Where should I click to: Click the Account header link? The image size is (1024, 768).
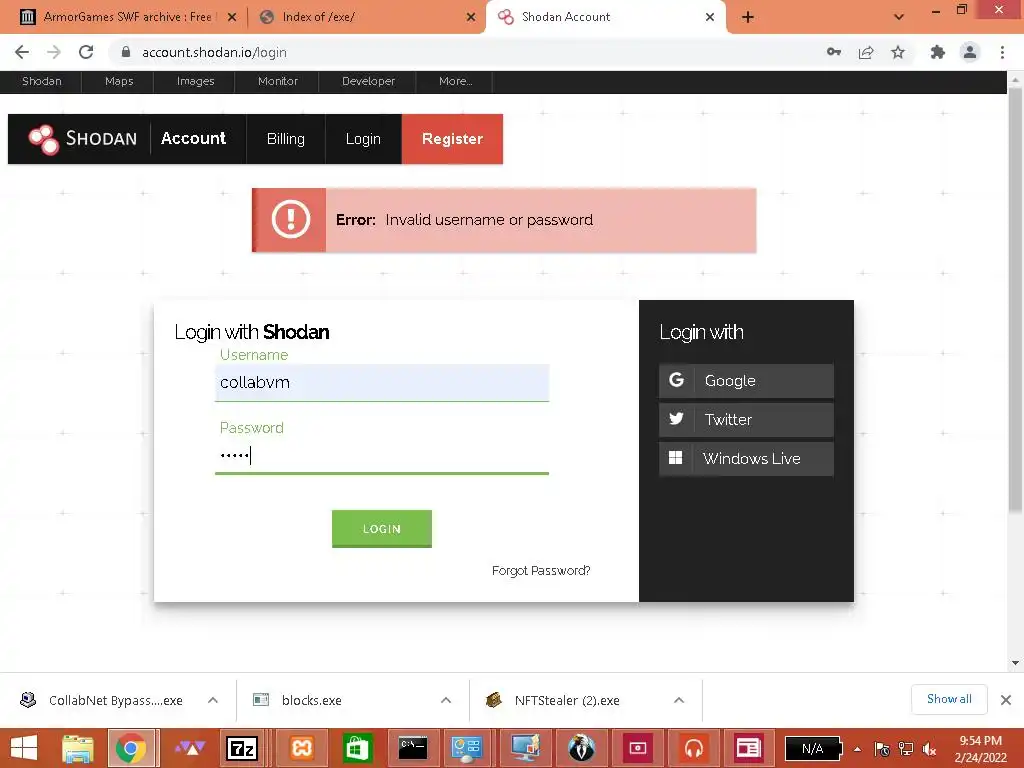click(x=193, y=138)
